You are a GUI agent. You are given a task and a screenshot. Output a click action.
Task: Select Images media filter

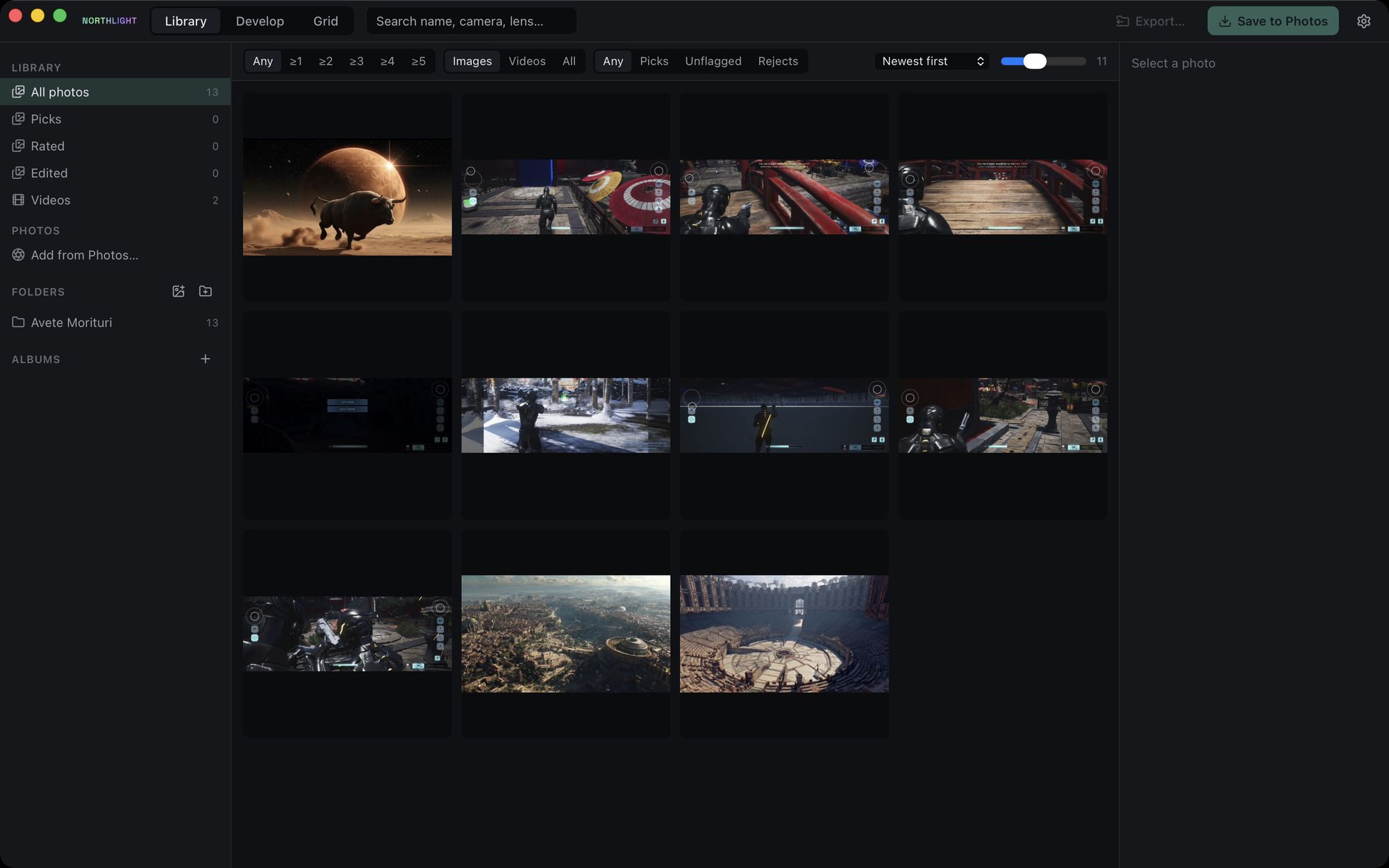click(472, 61)
